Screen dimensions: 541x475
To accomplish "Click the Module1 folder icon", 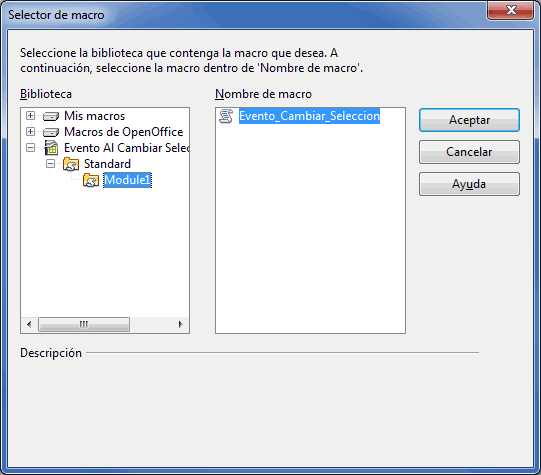I will coord(91,180).
